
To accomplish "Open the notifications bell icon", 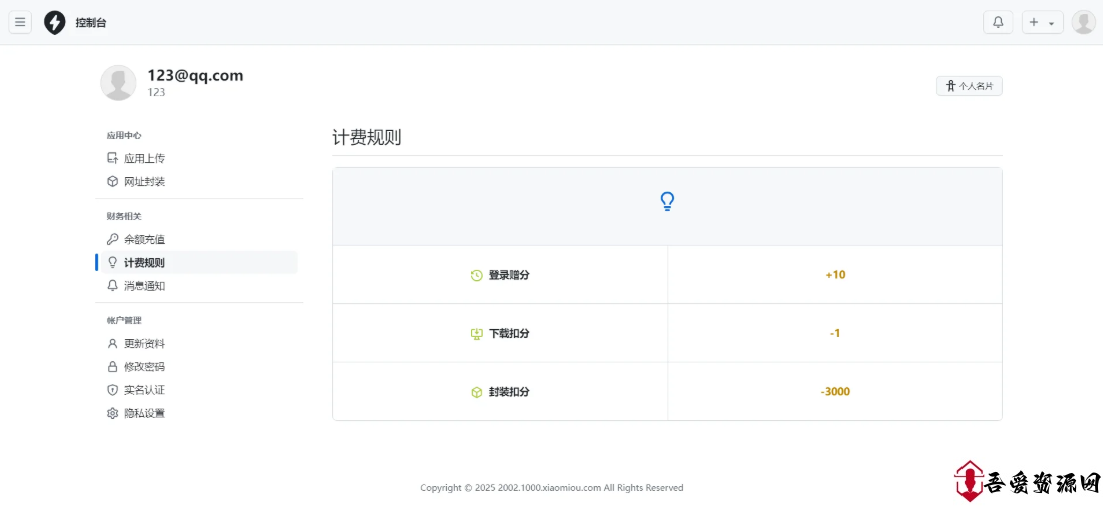I will tap(998, 22).
